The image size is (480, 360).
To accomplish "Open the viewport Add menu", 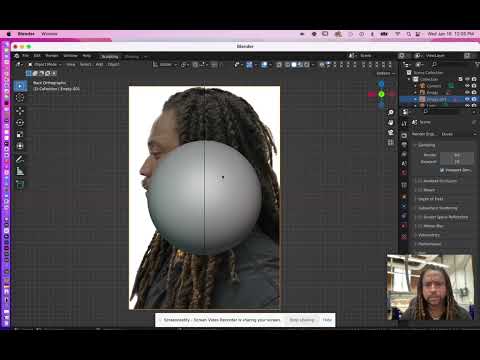I will click(x=99, y=64).
